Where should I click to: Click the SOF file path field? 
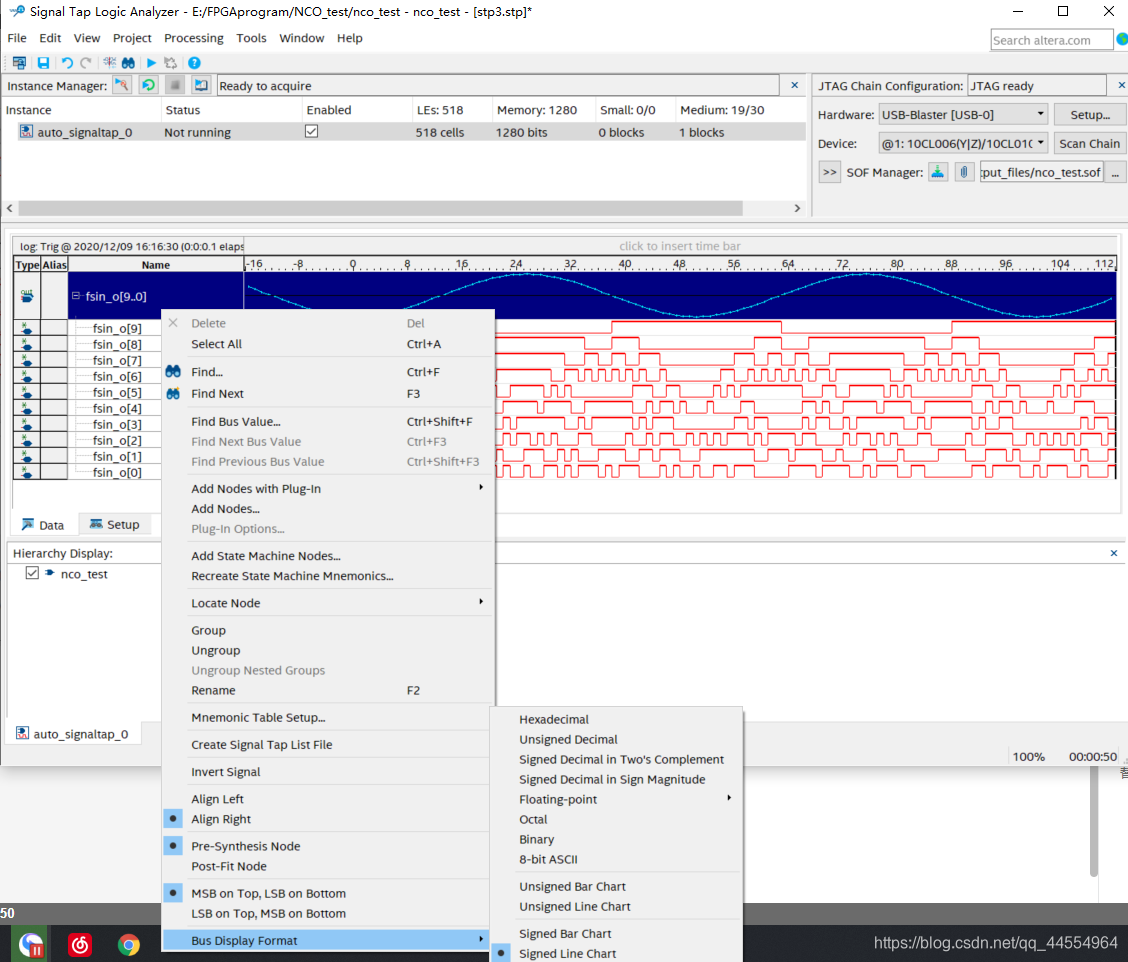pyautogui.click(x=1041, y=172)
